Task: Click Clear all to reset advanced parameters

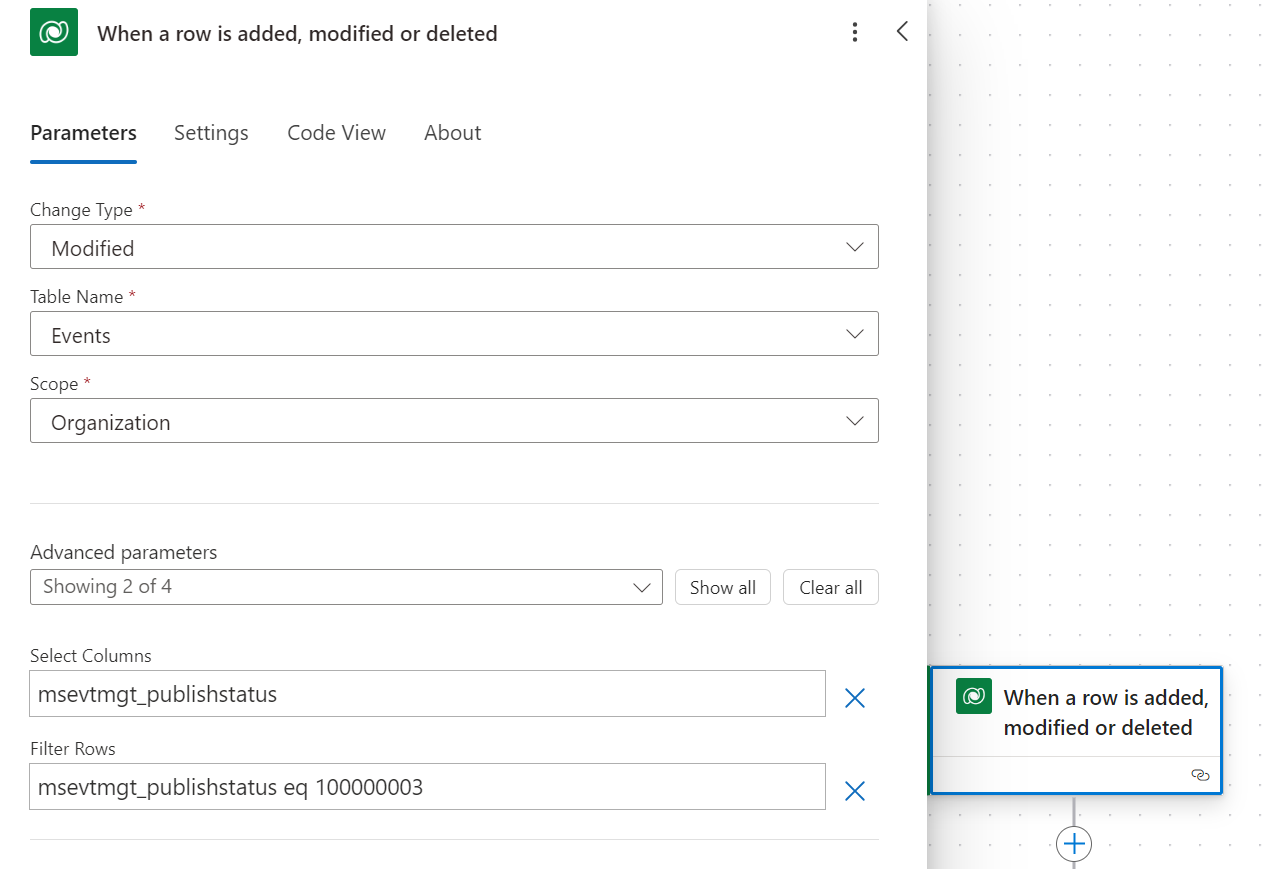Action: pos(830,587)
